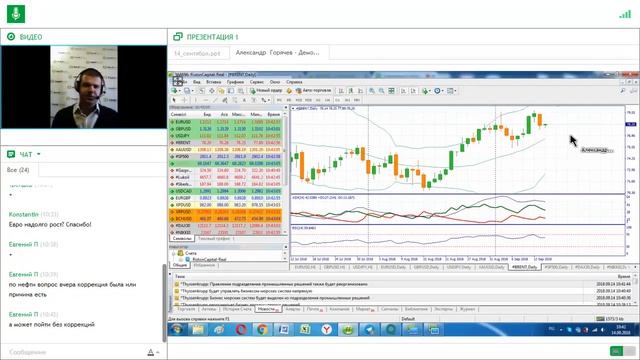Select line chart display icon
Image resolution: width=640 pixels, height=360 pixels.
coord(360,91)
